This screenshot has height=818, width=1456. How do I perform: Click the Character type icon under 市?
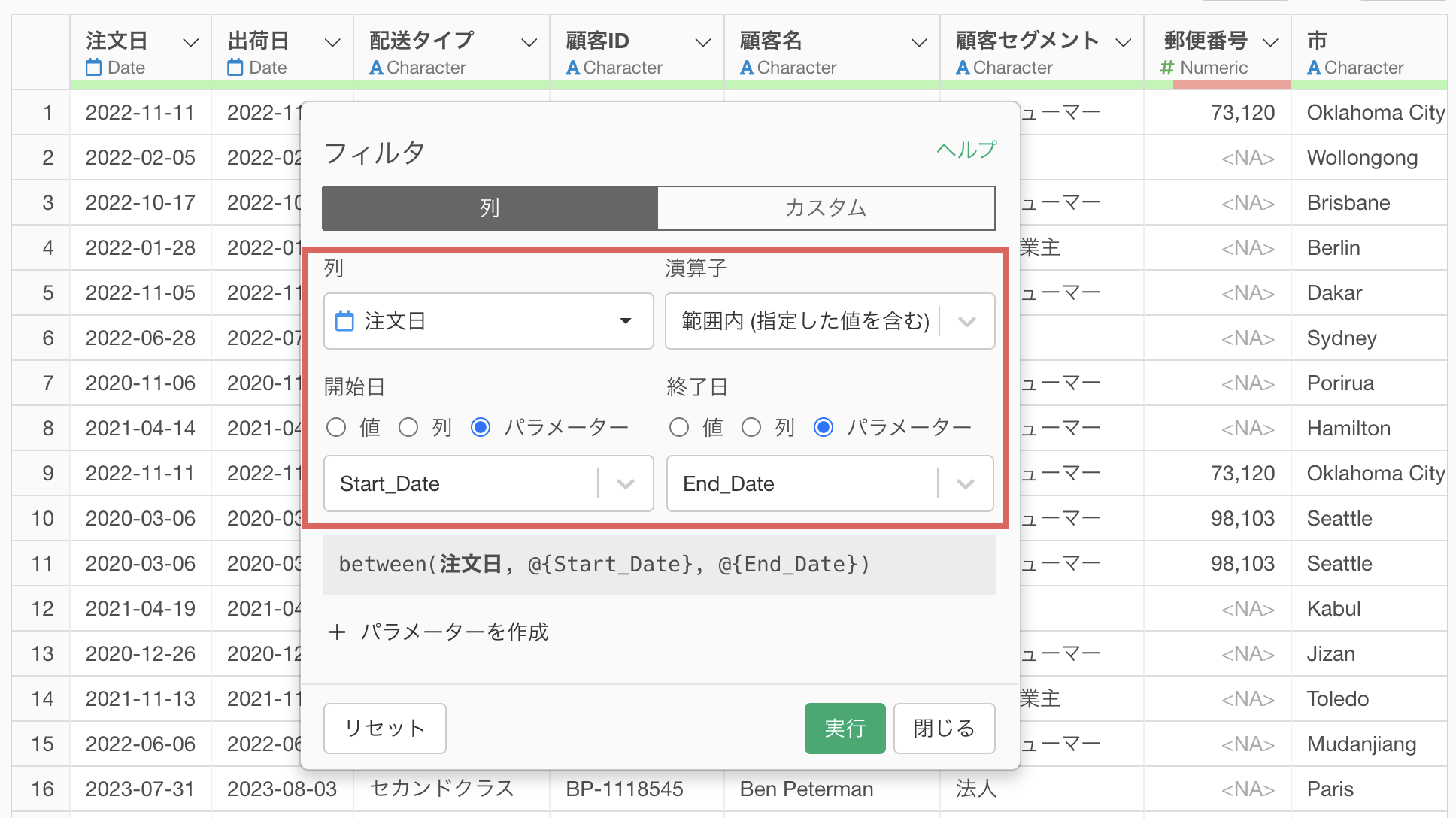pos(1314,68)
